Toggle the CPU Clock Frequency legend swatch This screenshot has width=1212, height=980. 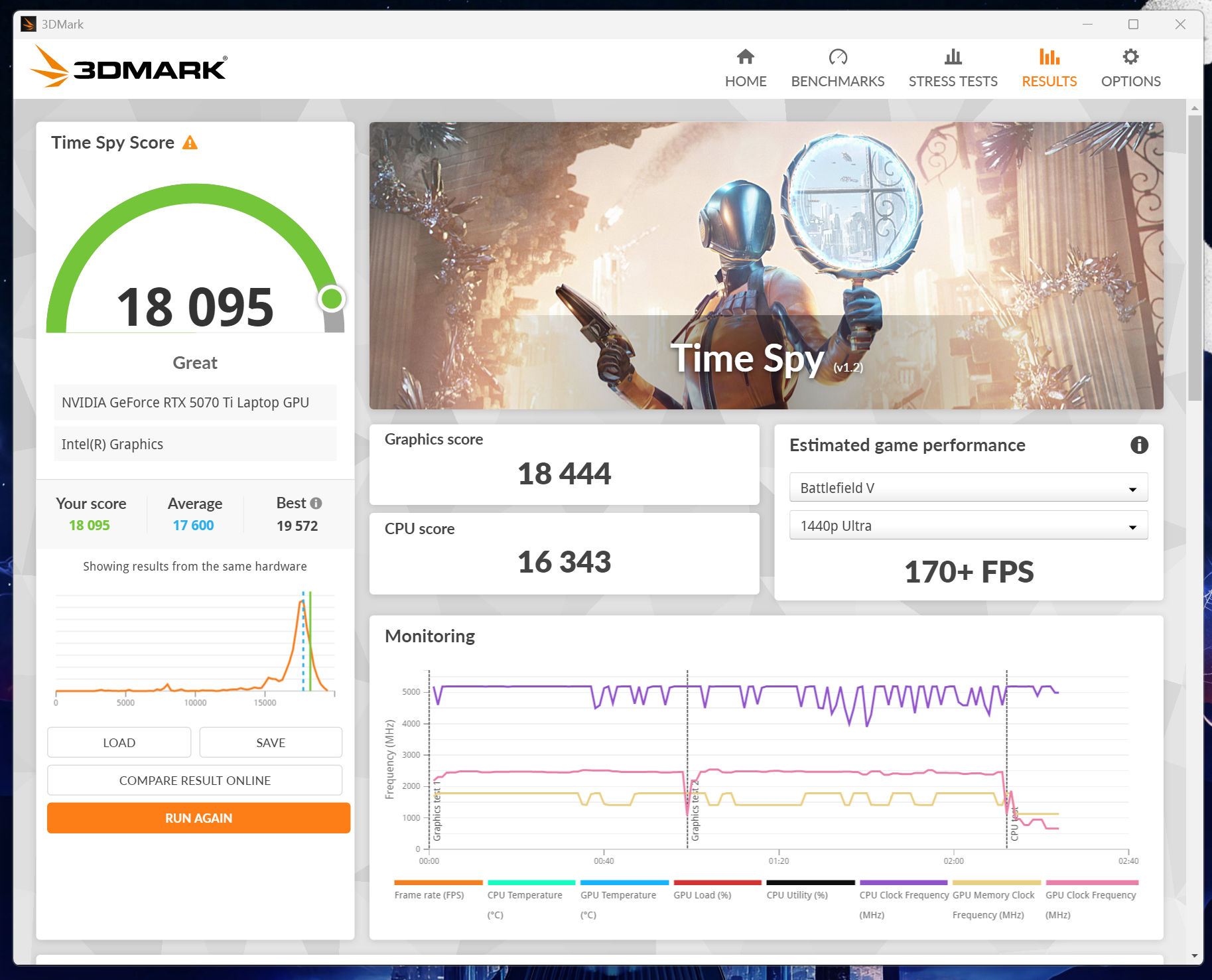904,882
